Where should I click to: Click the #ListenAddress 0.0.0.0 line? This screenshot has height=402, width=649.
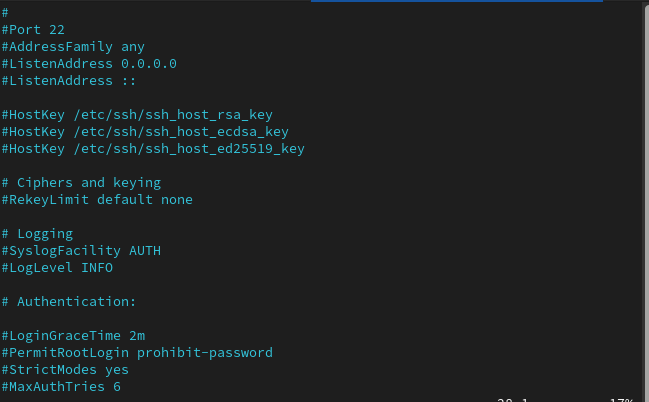point(89,63)
